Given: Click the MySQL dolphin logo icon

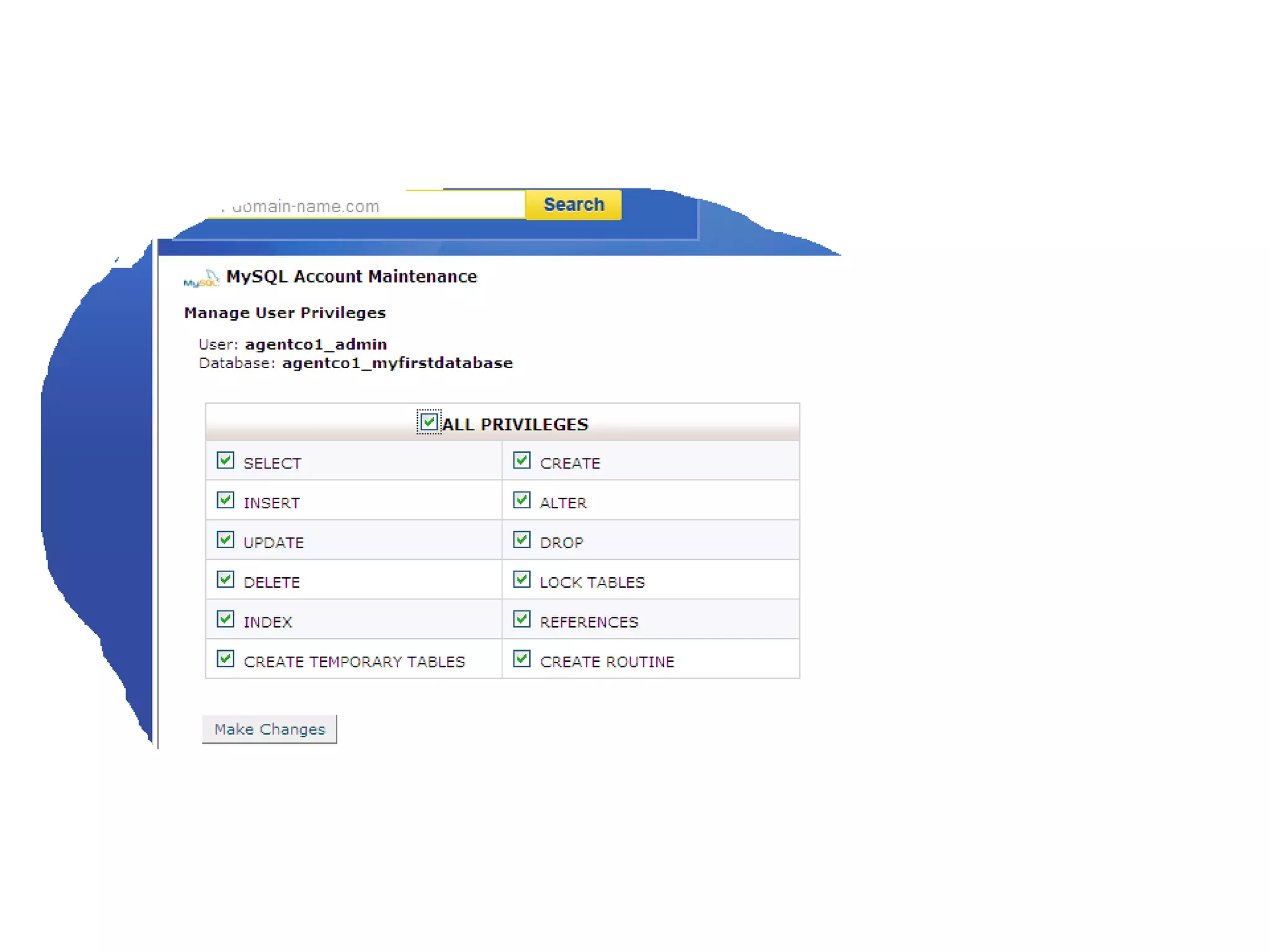Looking at the screenshot, I should 201,279.
